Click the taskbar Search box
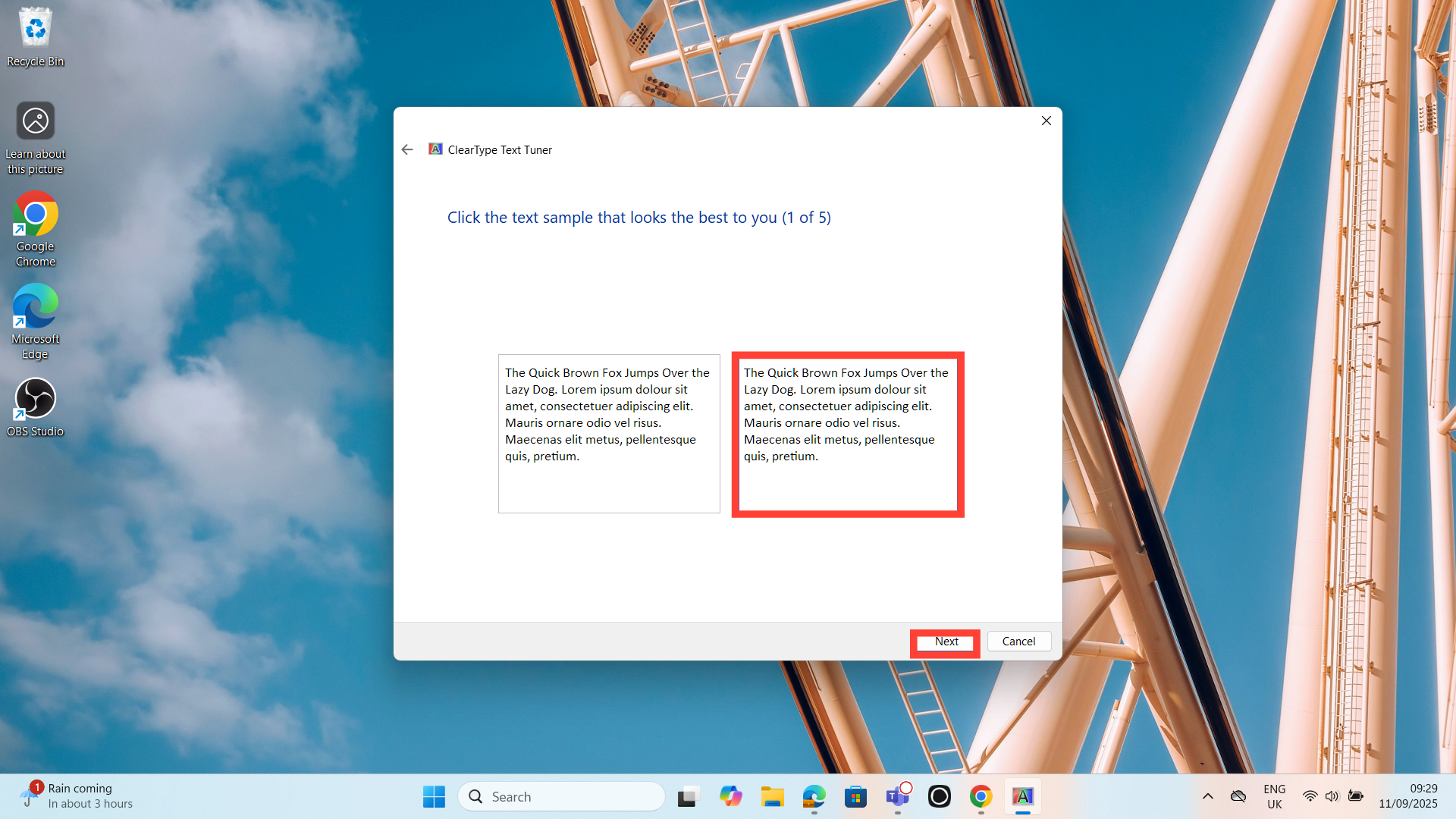 tap(561, 796)
